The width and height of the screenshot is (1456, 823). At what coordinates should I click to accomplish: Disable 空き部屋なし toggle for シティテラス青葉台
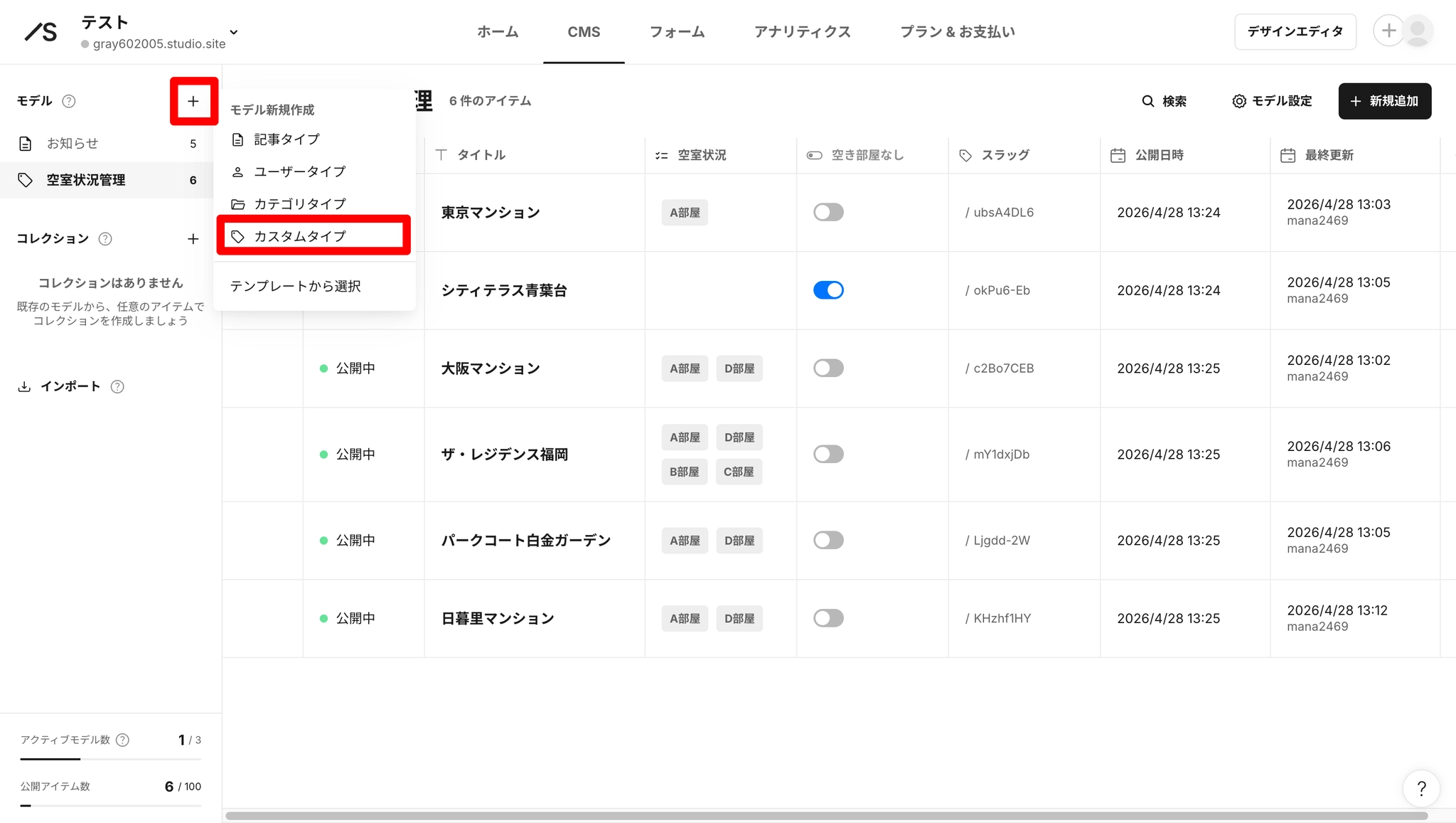click(x=828, y=290)
